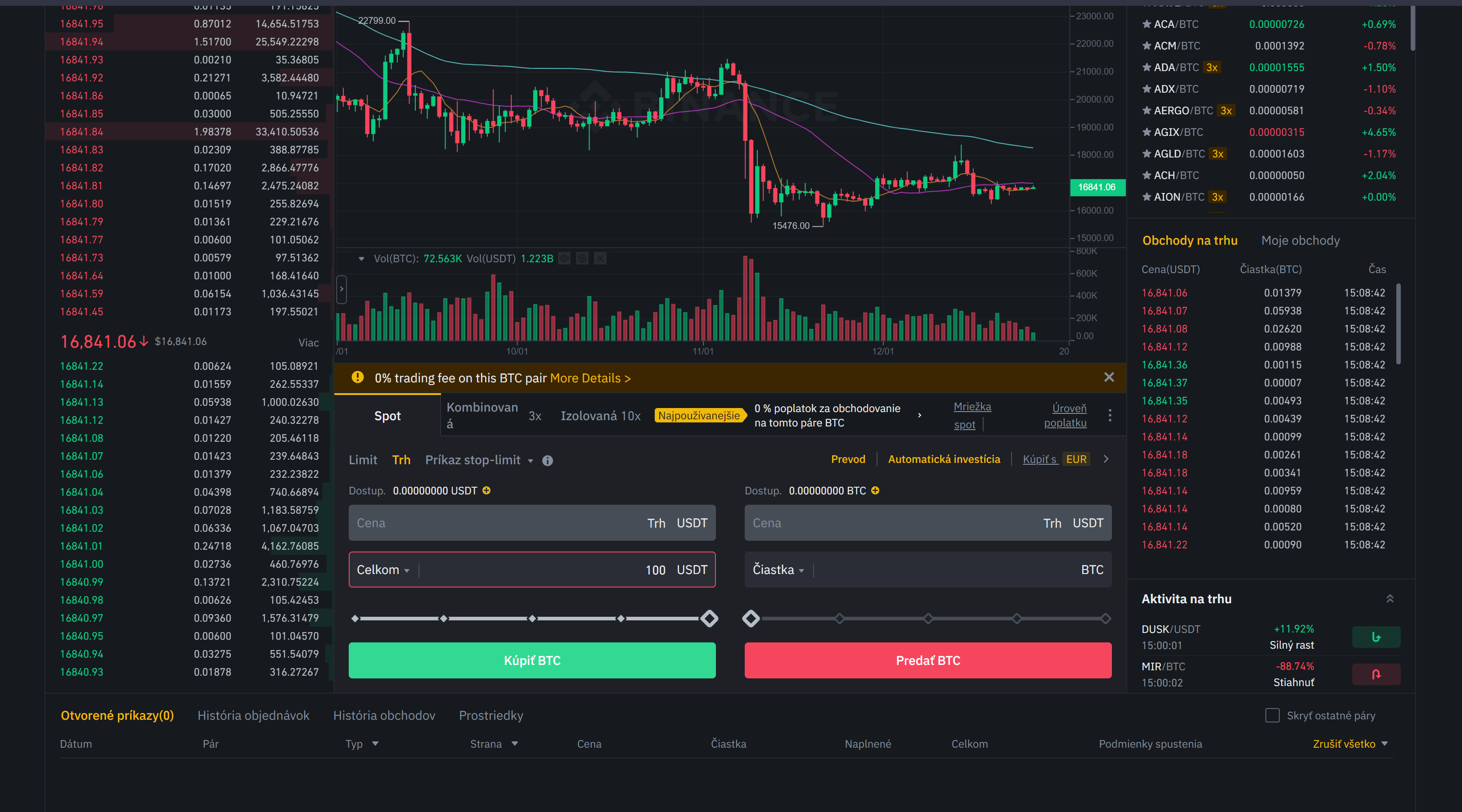Screen dimensions: 1462x812
Task: Open the three-dot more options menu
Action: click(x=1110, y=415)
